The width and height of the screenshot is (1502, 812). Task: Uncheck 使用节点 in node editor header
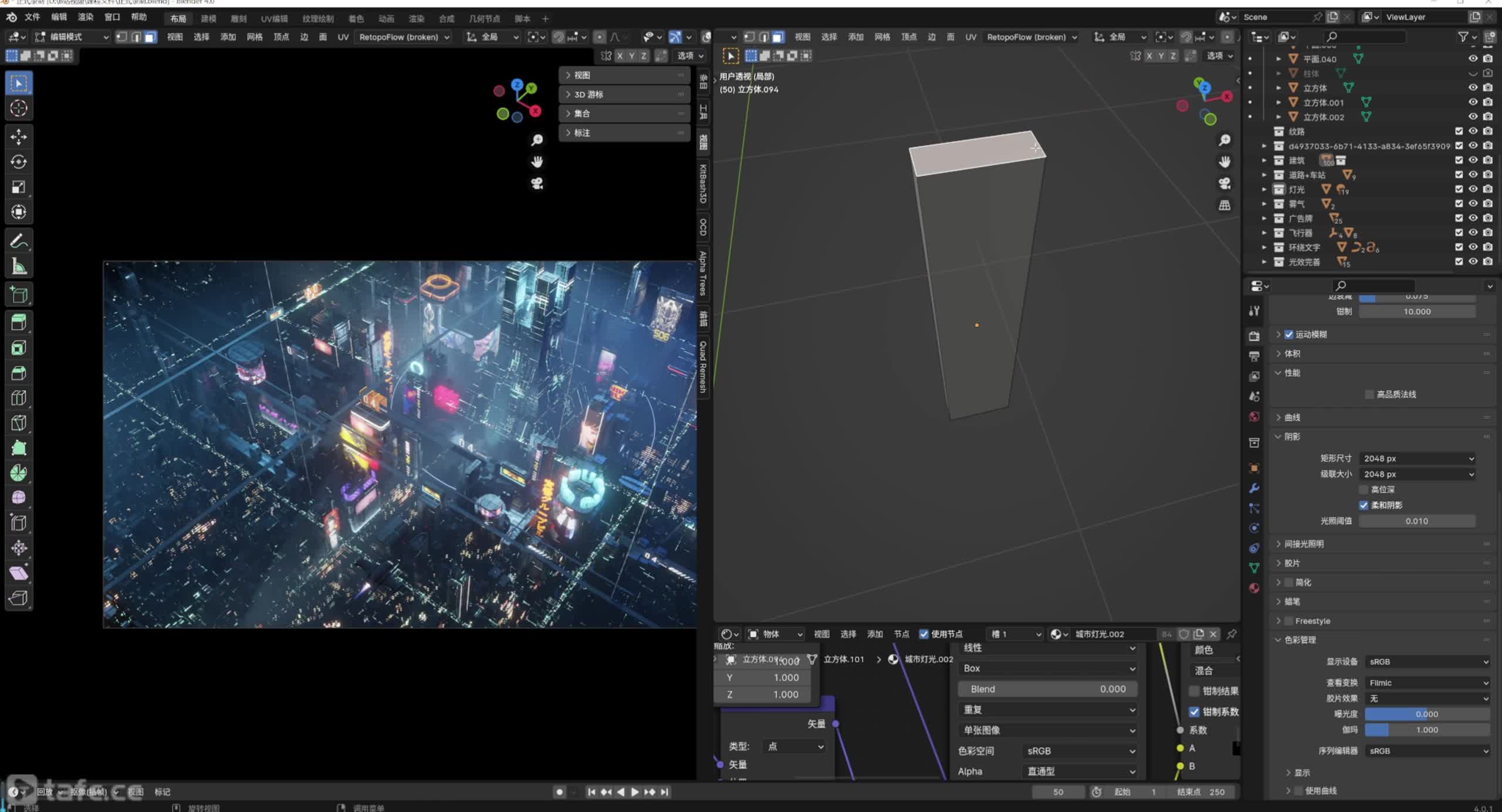point(924,634)
